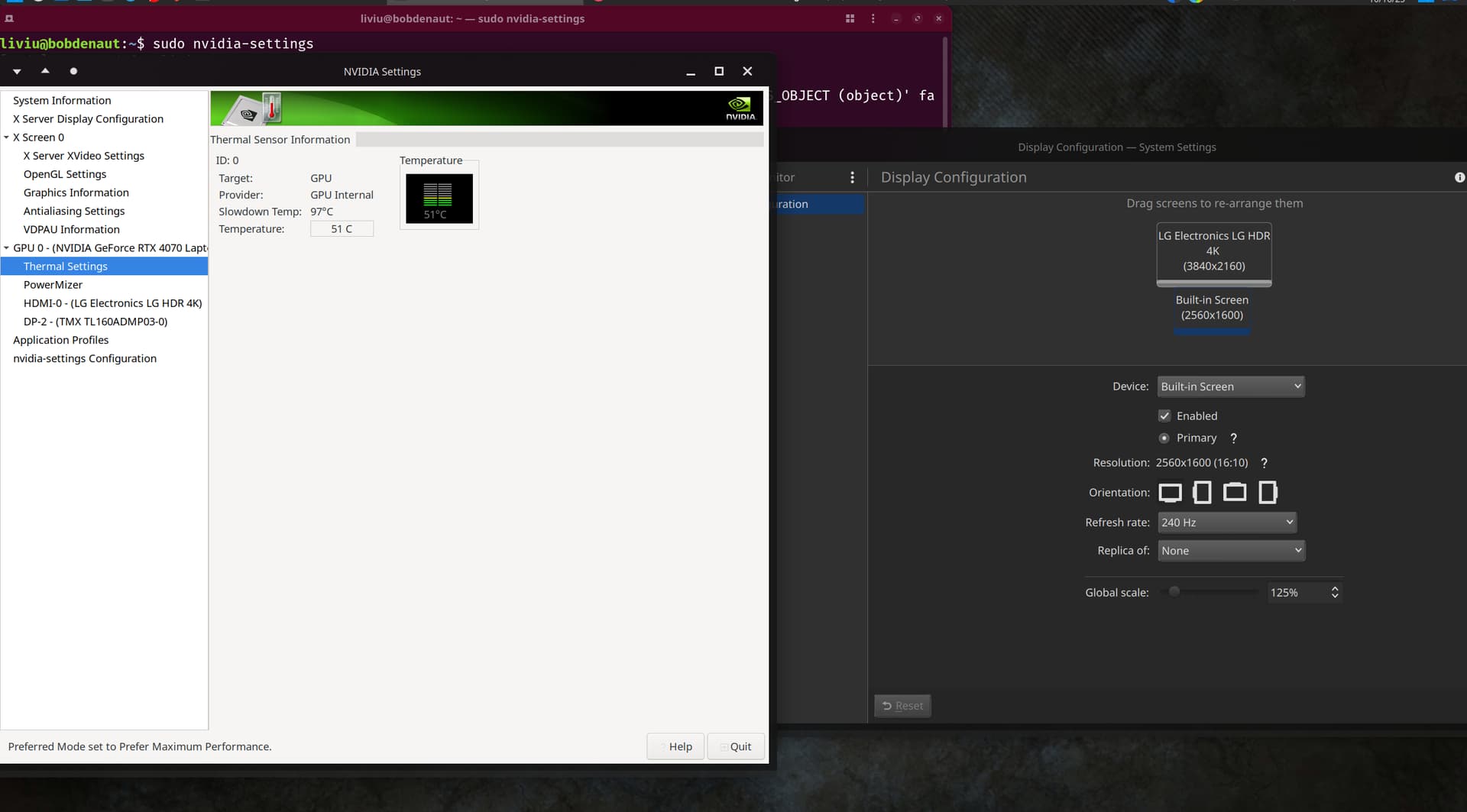The image size is (1467, 812).
Task: Collapse the X Screen 0 tree node
Action: [x=7, y=137]
